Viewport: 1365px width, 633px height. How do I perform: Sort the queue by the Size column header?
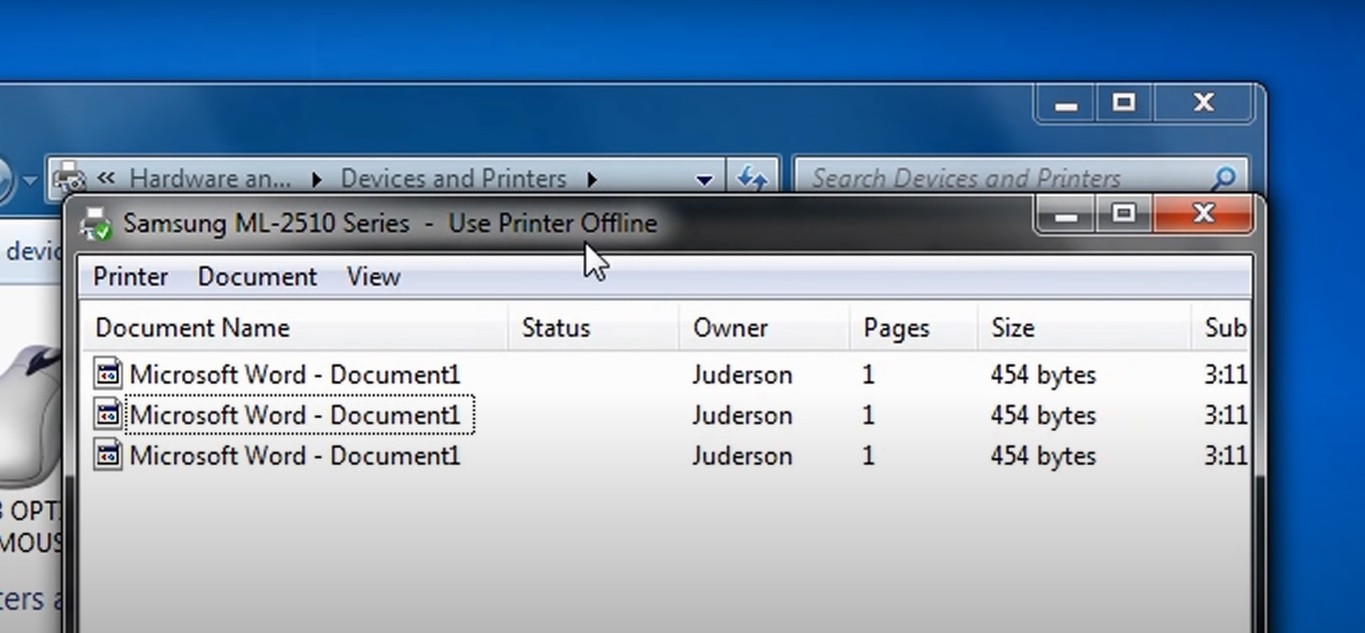pos(1012,328)
